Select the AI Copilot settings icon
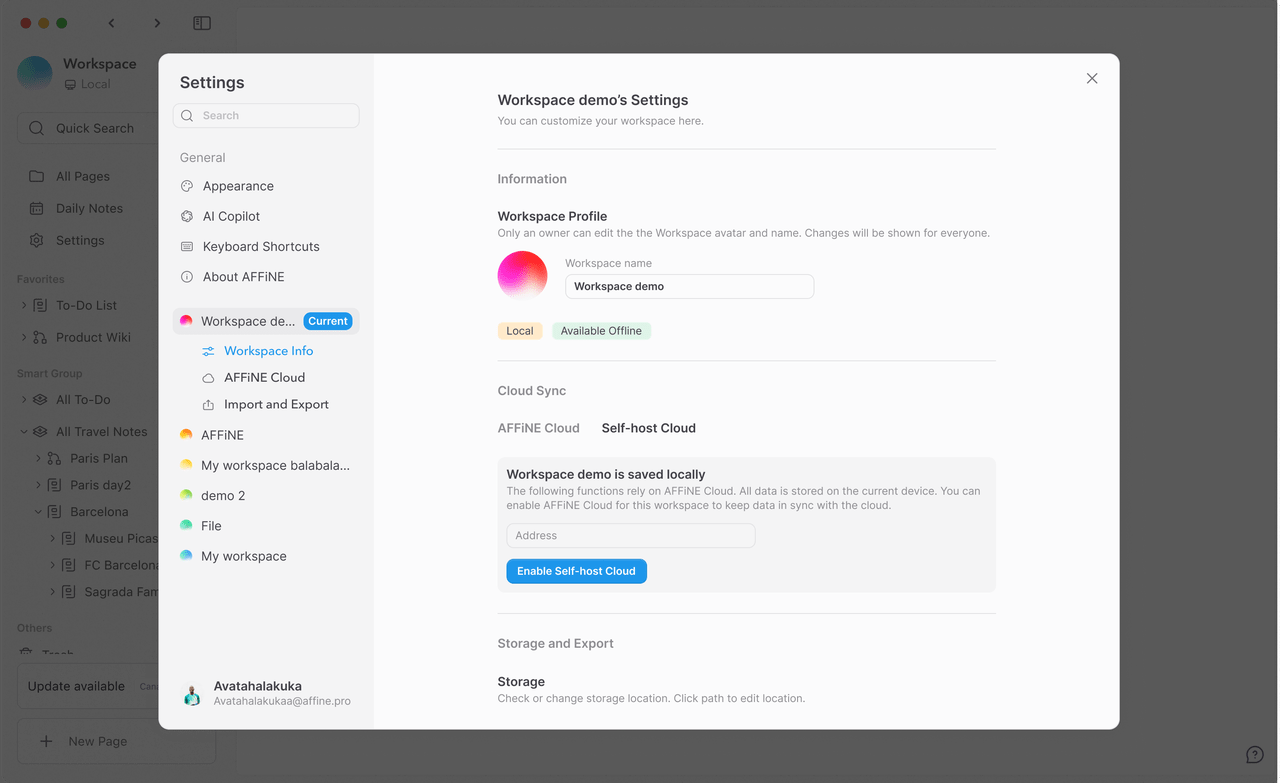The width and height of the screenshot is (1280, 783). click(189, 216)
